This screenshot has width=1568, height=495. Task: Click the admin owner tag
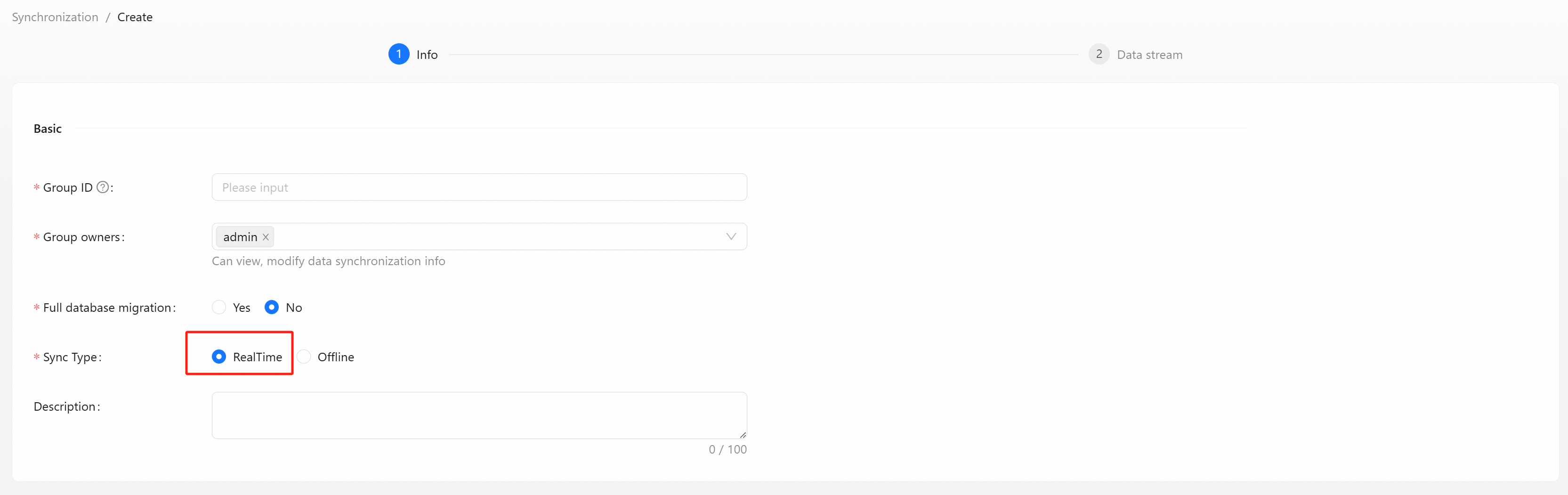(240, 237)
